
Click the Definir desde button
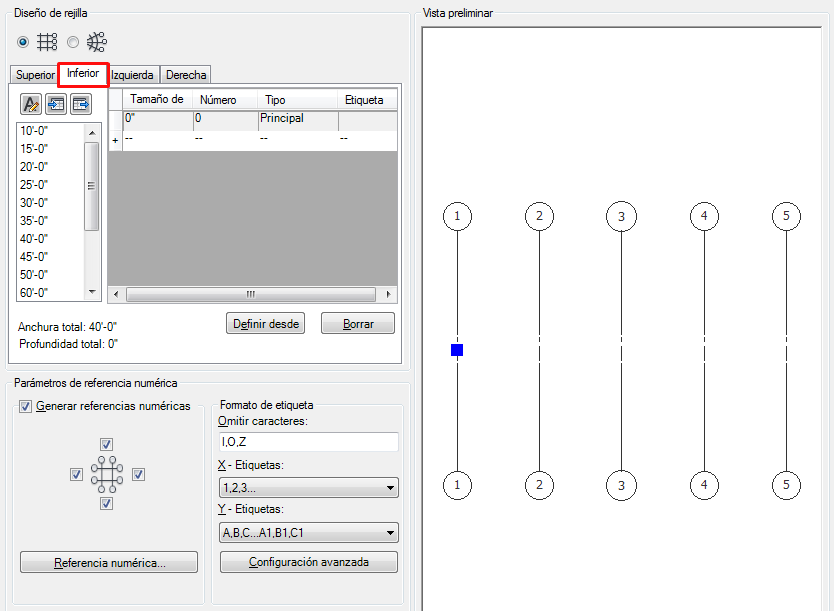[265, 323]
